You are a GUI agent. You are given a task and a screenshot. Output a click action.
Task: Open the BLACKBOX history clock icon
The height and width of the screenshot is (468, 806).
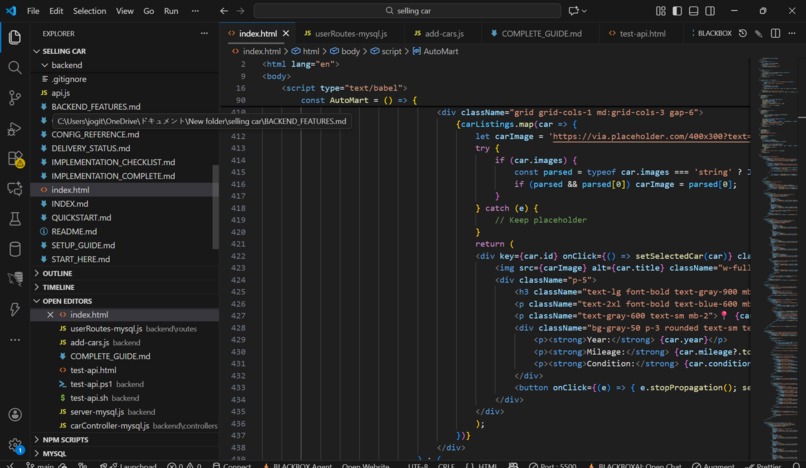click(x=743, y=33)
